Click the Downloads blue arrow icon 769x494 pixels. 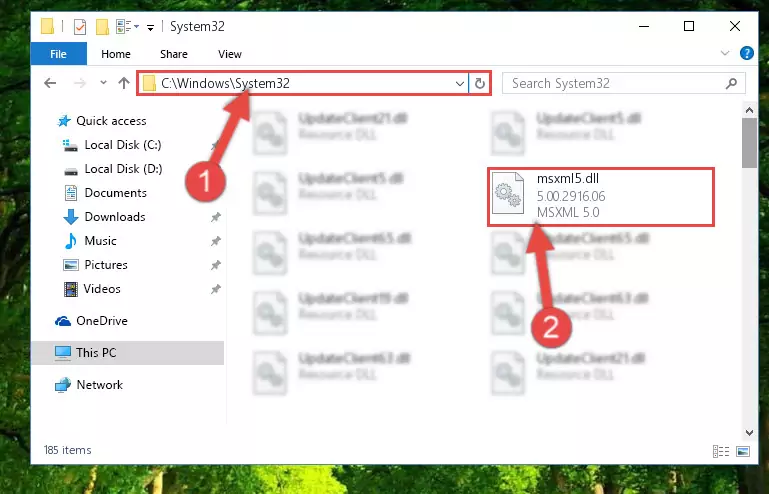tap(71, 217)
